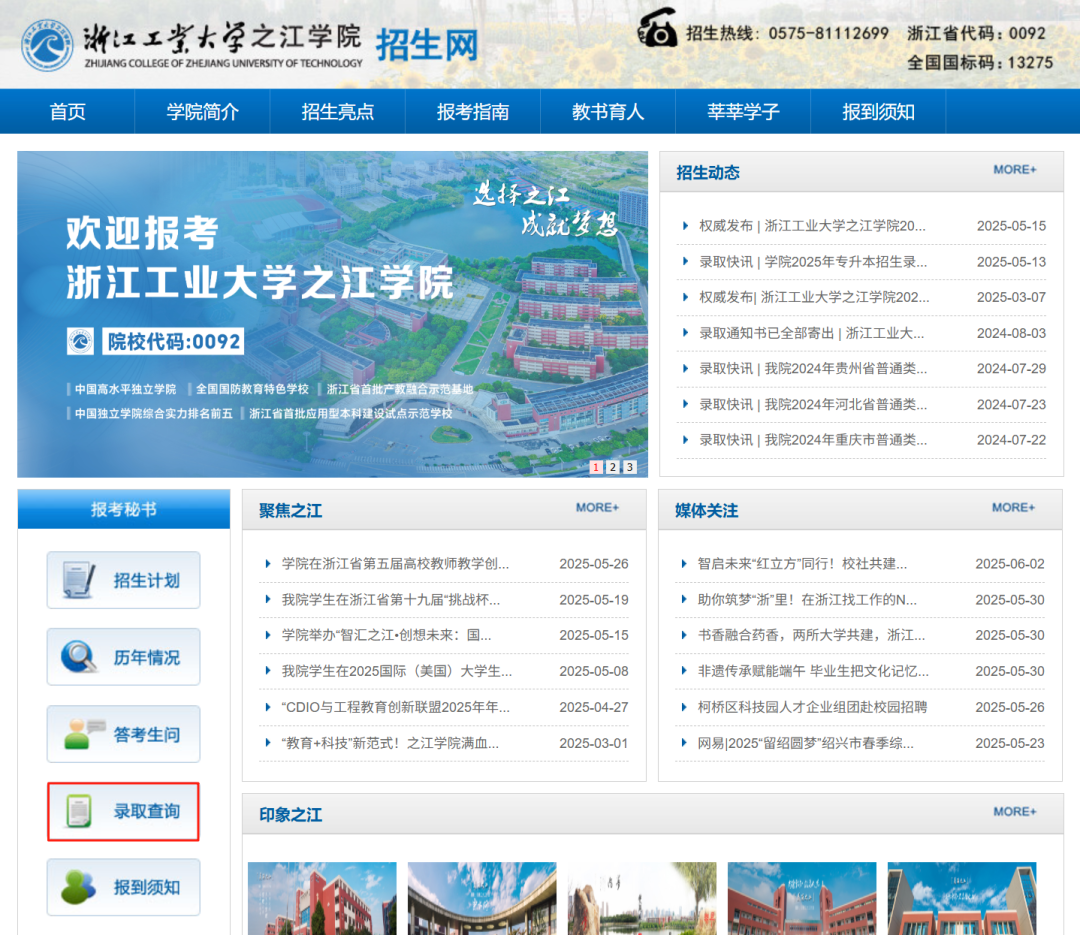Click the telephone icon beside 招生热线
The width and height of the screenshot is (1080, 935).
pos(658,31)
